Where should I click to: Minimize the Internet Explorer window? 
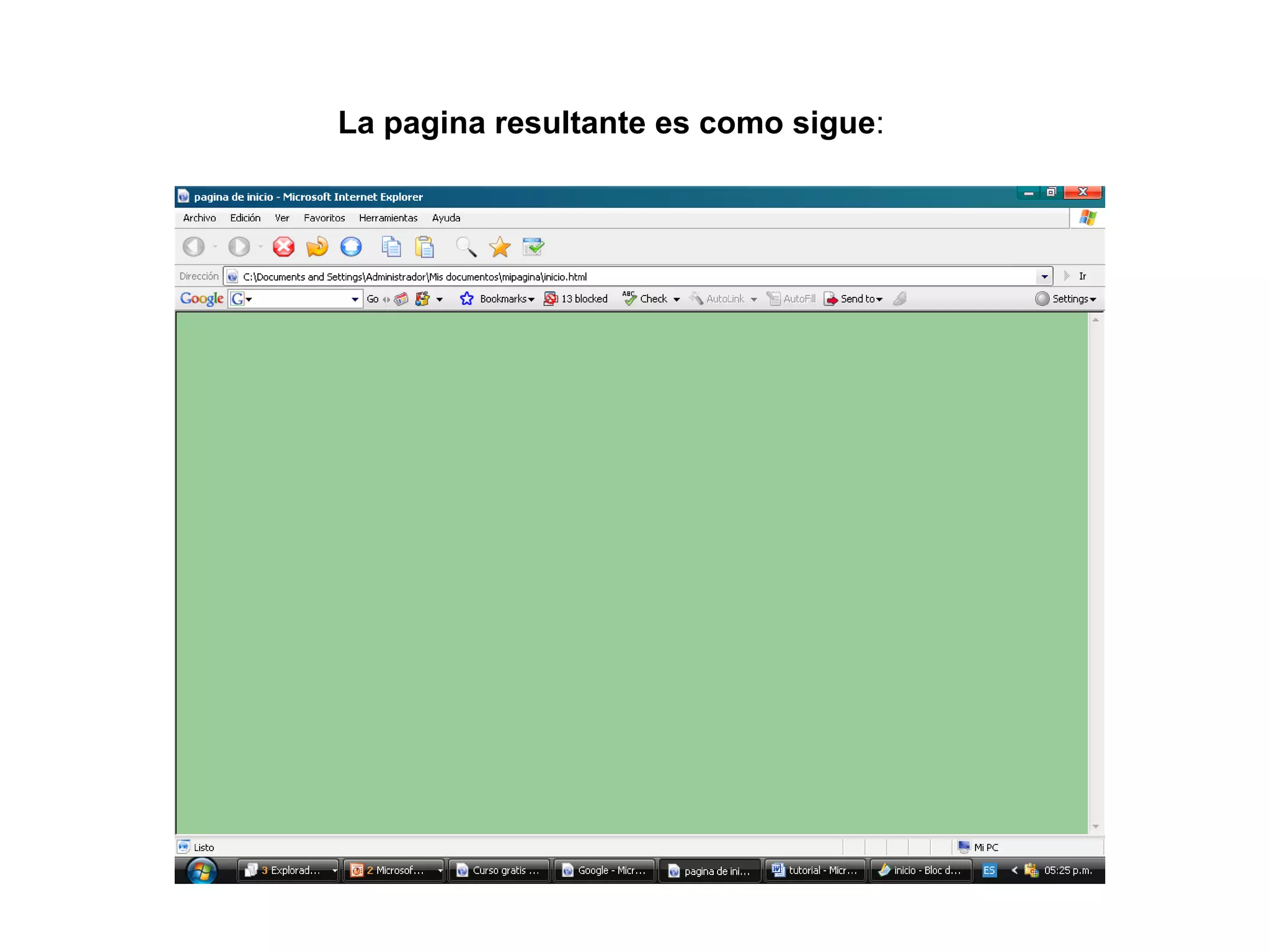(1029, 193)
